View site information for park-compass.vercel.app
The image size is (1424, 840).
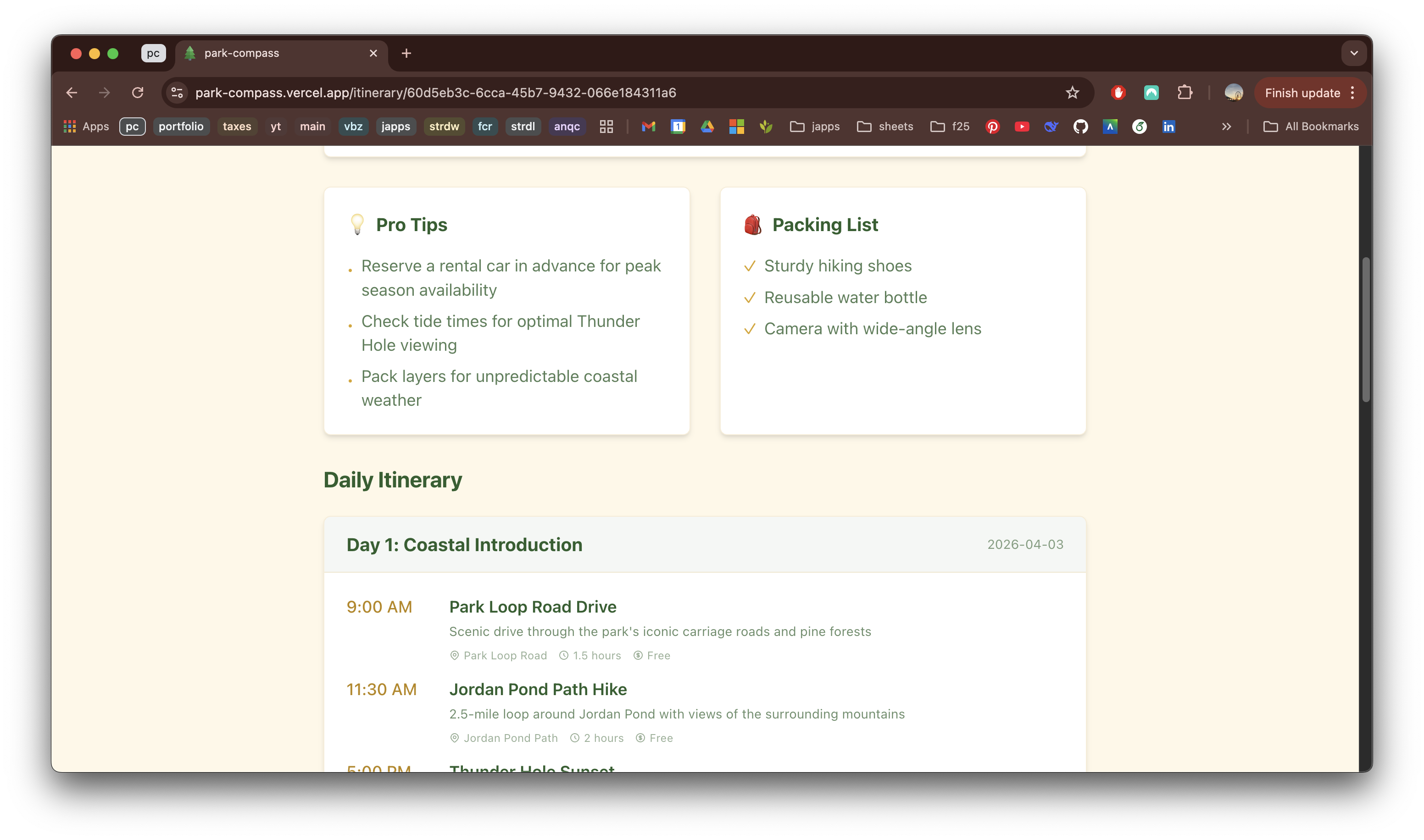click(x=177, y=93)
